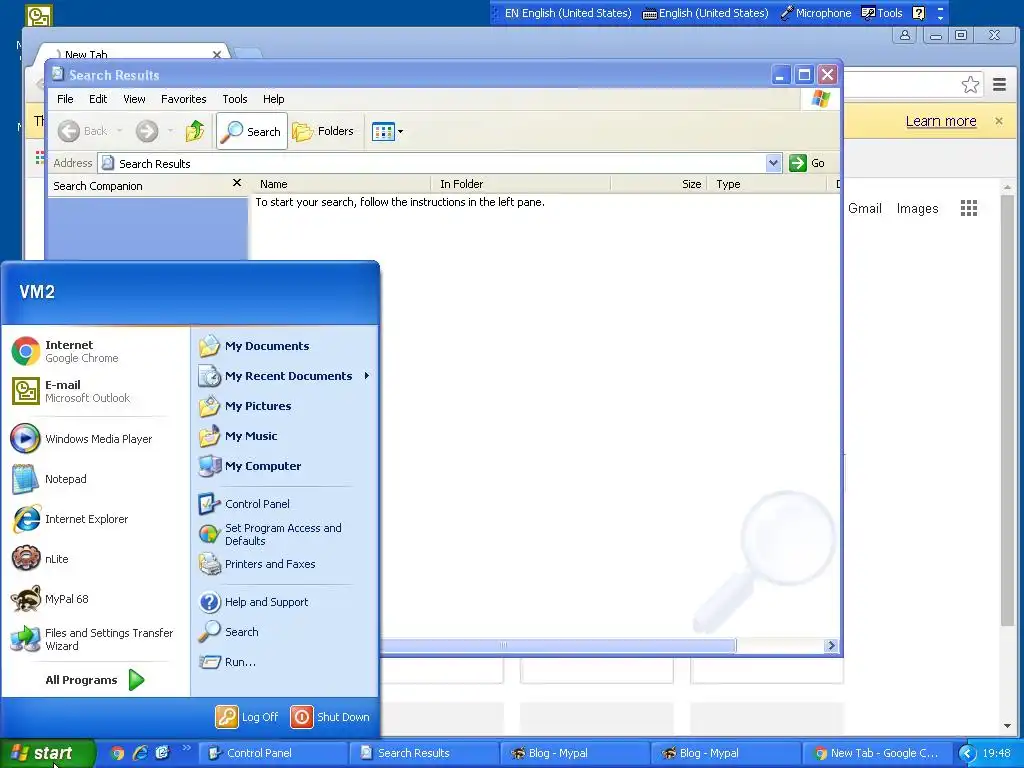This screenshot has width=1024, height=768.
Task: Launch Notepad from Start menu
Action: pos(50,479)
